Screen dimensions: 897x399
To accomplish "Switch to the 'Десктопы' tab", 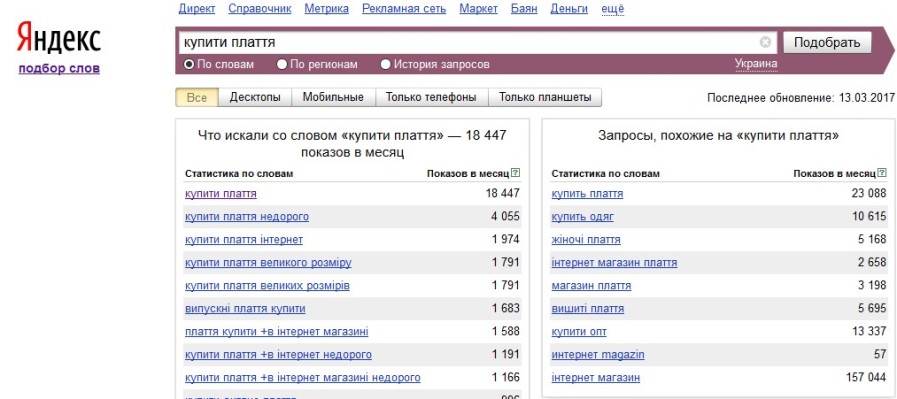I will coord(255,97).
